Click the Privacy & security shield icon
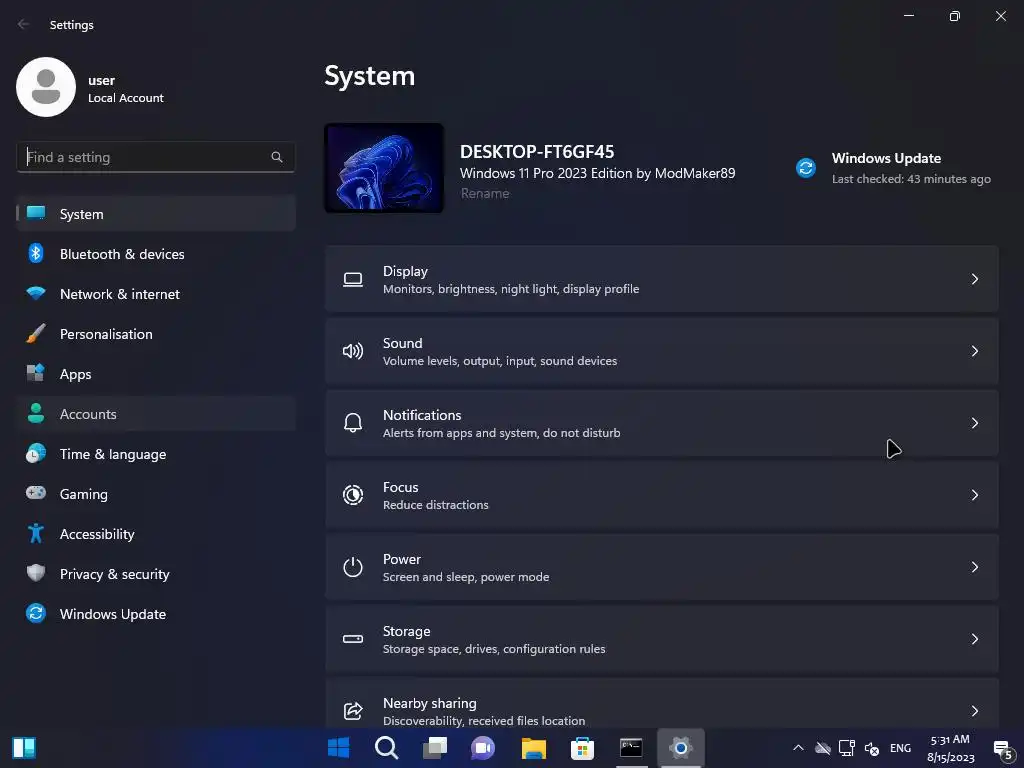Viewport: 1024px width, 768px height. coord(36,573)
